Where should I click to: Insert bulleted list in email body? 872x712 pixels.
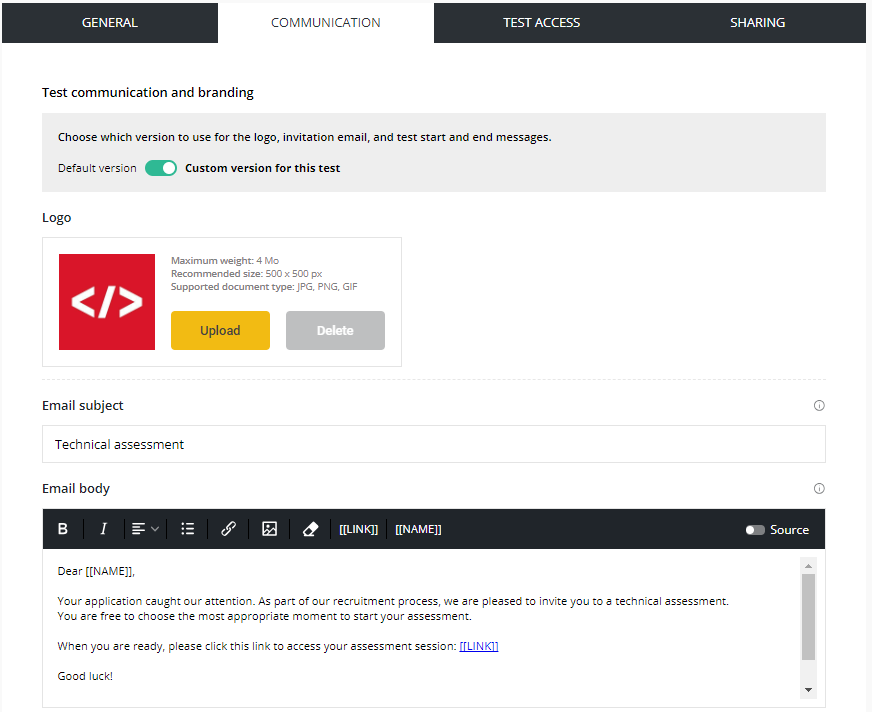187,529
